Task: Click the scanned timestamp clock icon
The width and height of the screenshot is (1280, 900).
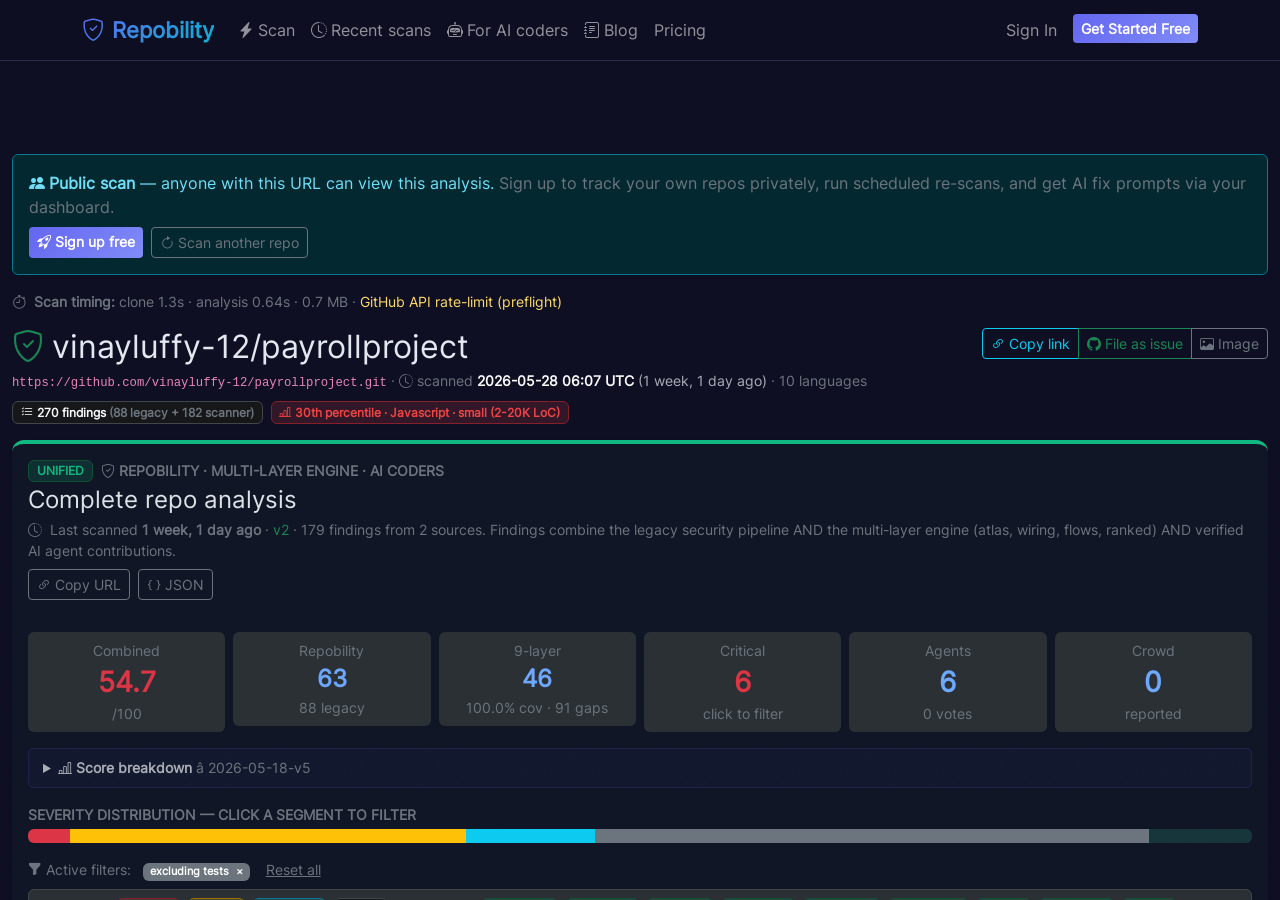Action: [x=406, y=381]
